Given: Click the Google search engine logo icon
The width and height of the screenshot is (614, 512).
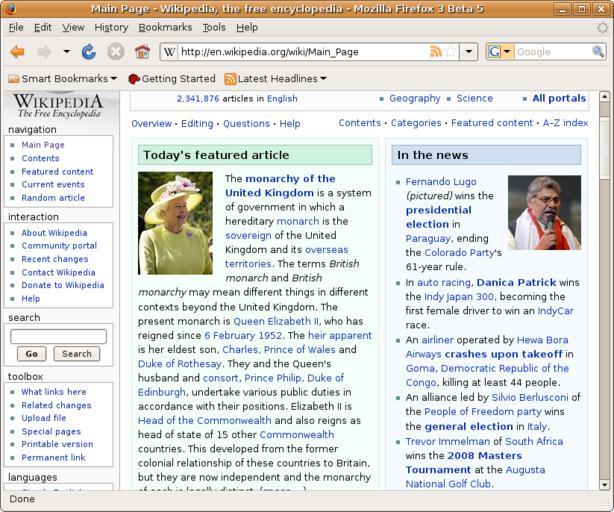Looking at the screenshot, I should (495, 52).
